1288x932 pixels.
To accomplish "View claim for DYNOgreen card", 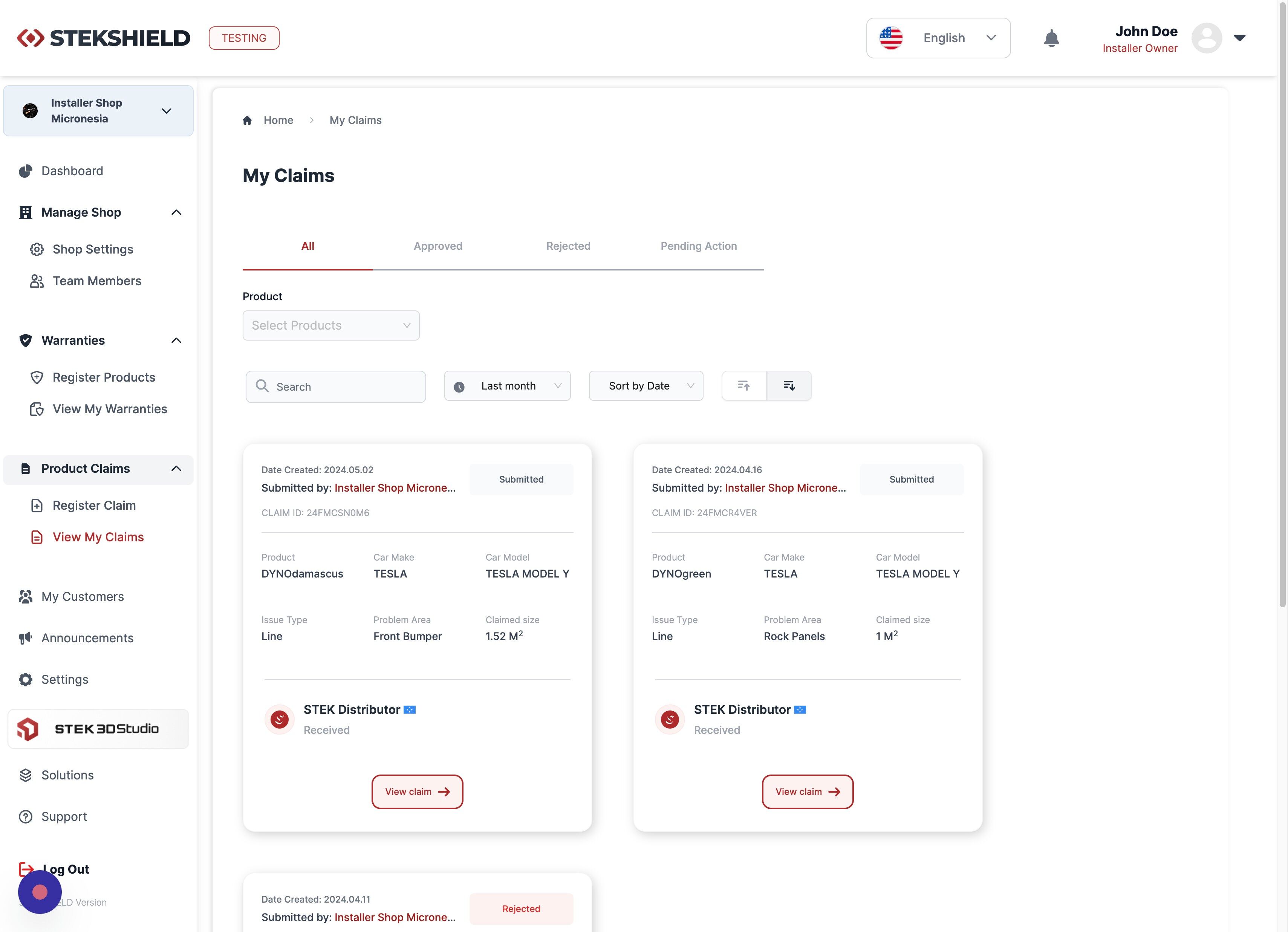I will click(807, 791).
